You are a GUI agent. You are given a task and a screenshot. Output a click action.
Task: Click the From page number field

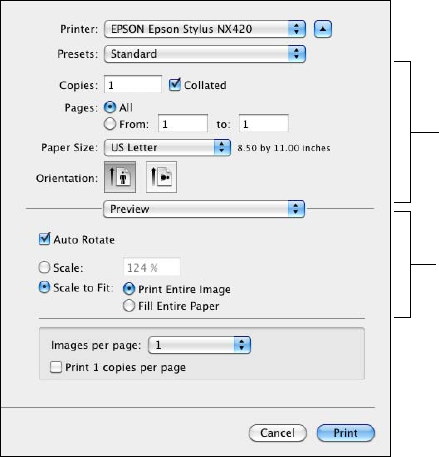(x=183, y=124)
